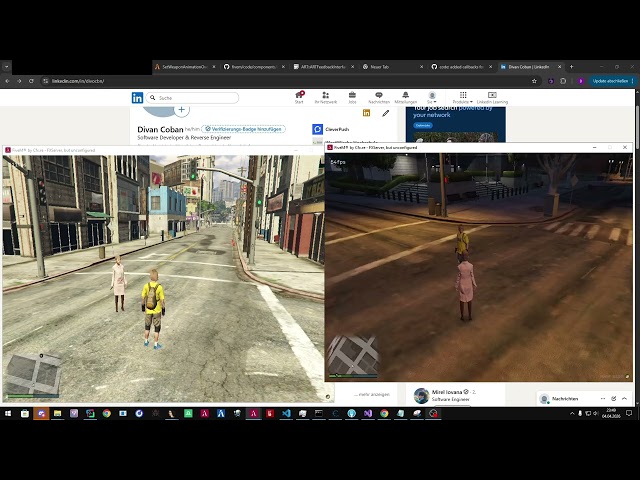Go back in browser history
Screen dimensions: 640x480
pos(7,81)
